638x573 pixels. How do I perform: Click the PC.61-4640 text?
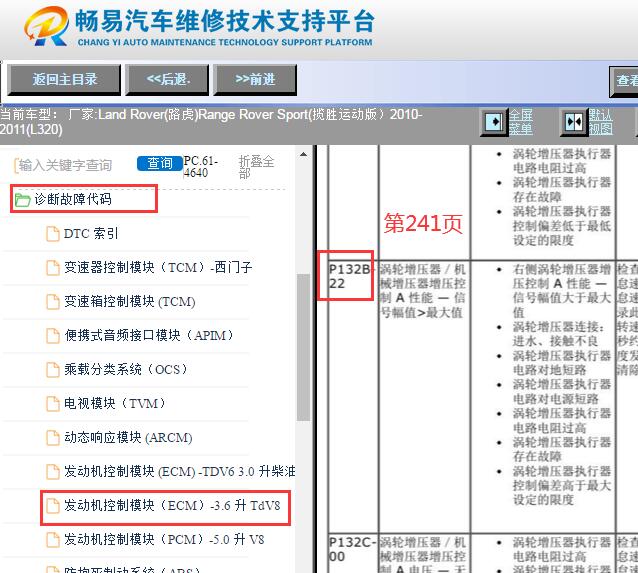tap(201, 166)
